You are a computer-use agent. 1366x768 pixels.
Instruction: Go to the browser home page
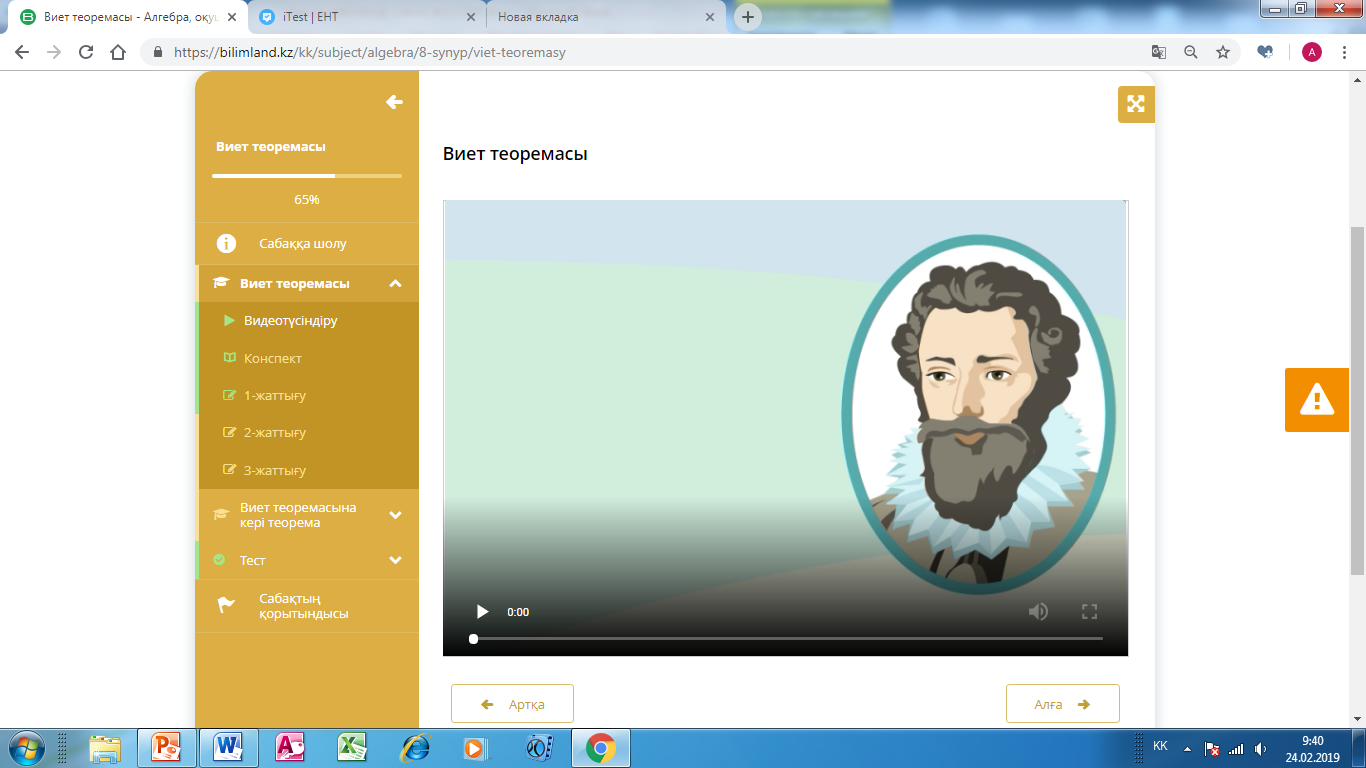(x=118, y=52)
